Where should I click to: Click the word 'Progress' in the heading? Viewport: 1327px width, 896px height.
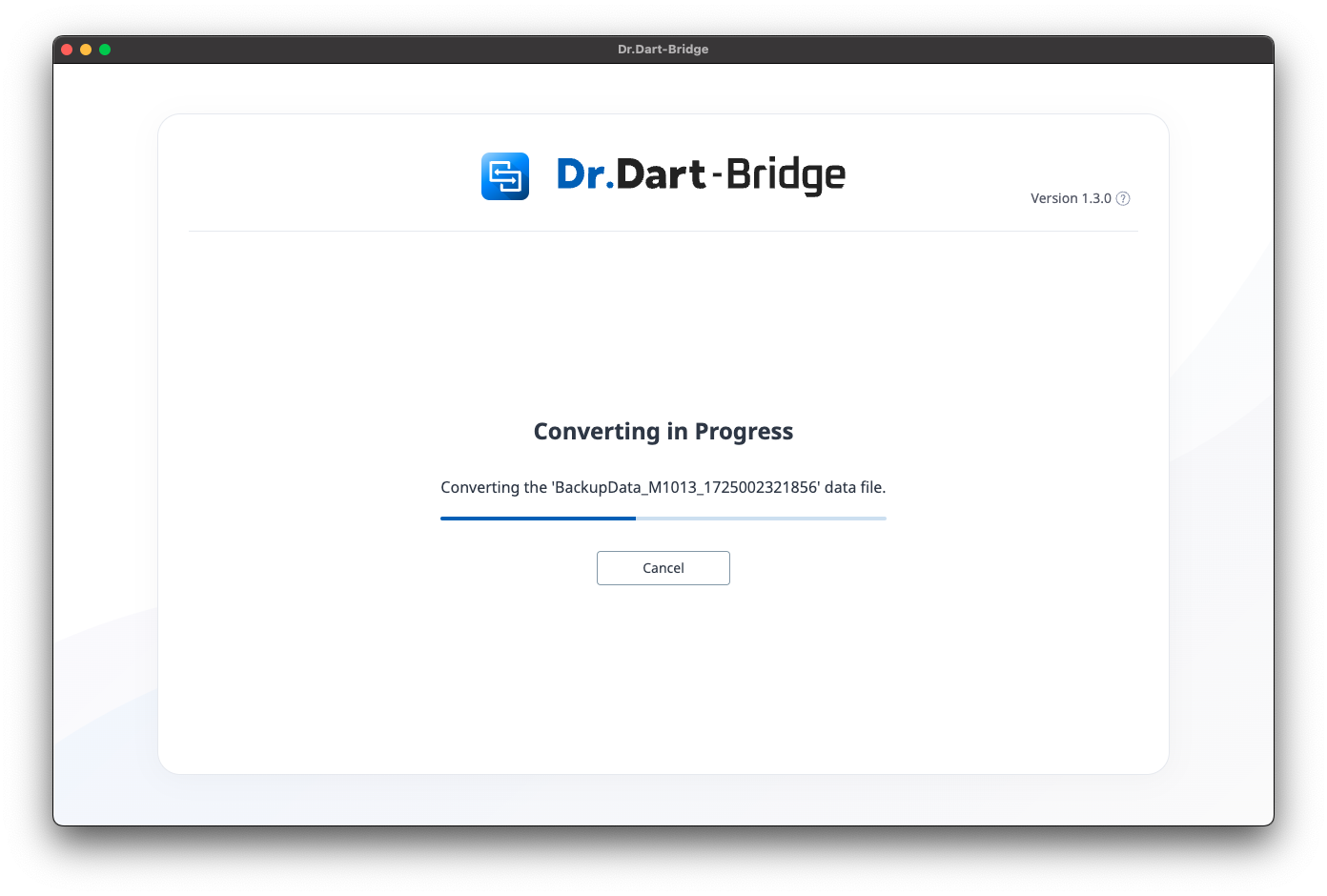744,432
